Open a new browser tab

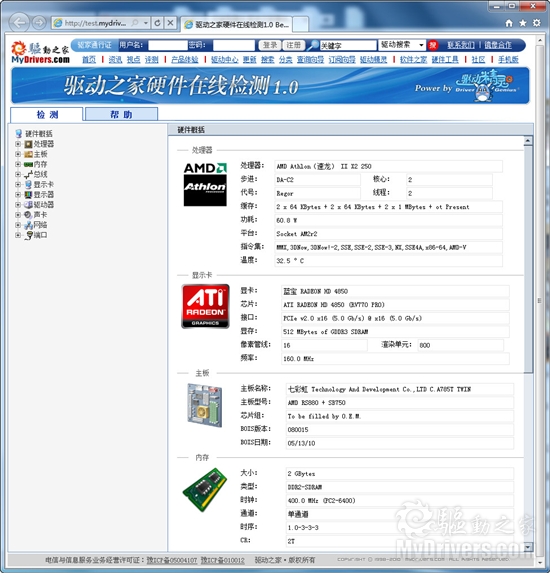point(300,24)
